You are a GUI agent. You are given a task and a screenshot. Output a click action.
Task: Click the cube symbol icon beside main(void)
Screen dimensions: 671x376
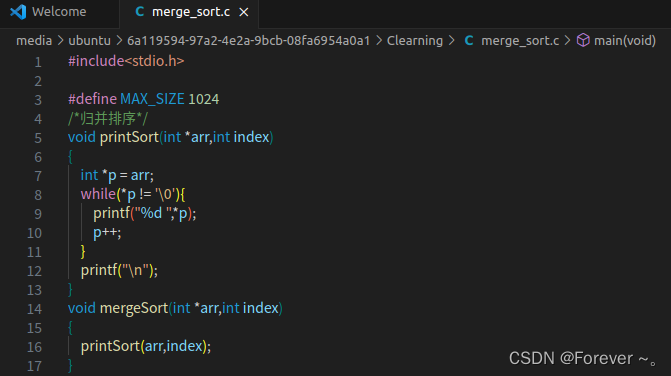583,40
